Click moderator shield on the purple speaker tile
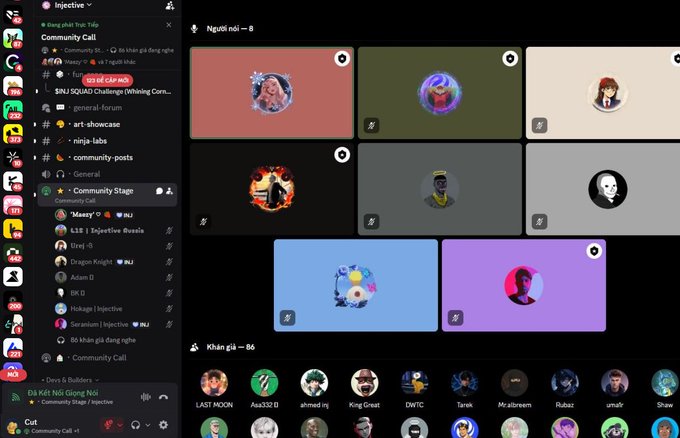680x438 pixels. [594, 251]
